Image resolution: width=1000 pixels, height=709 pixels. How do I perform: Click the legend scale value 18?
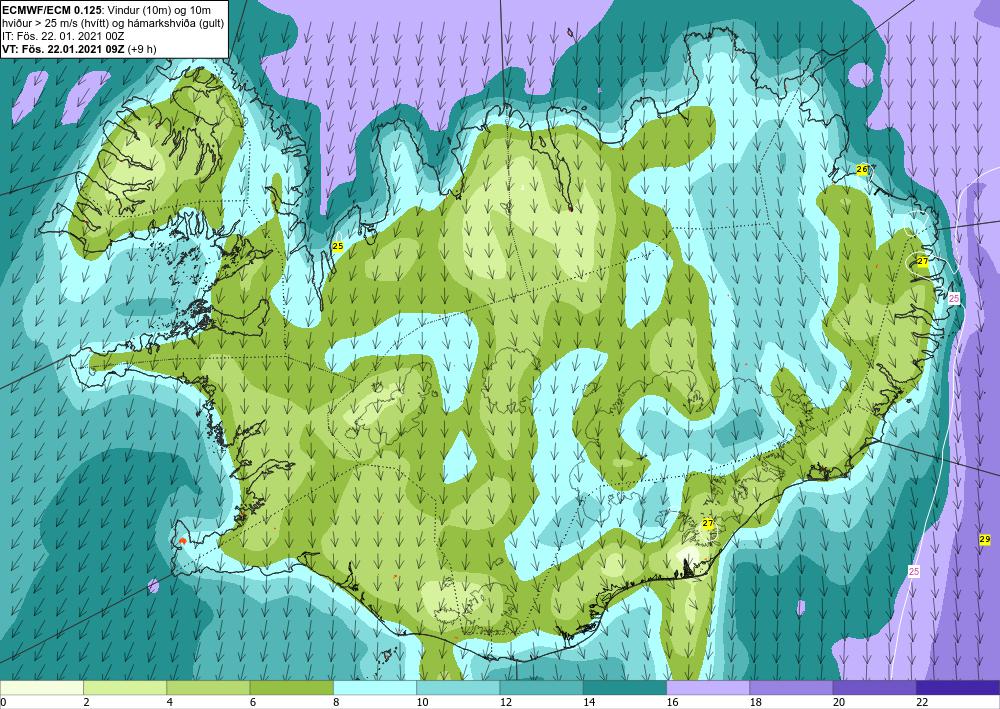click(756, 702)
